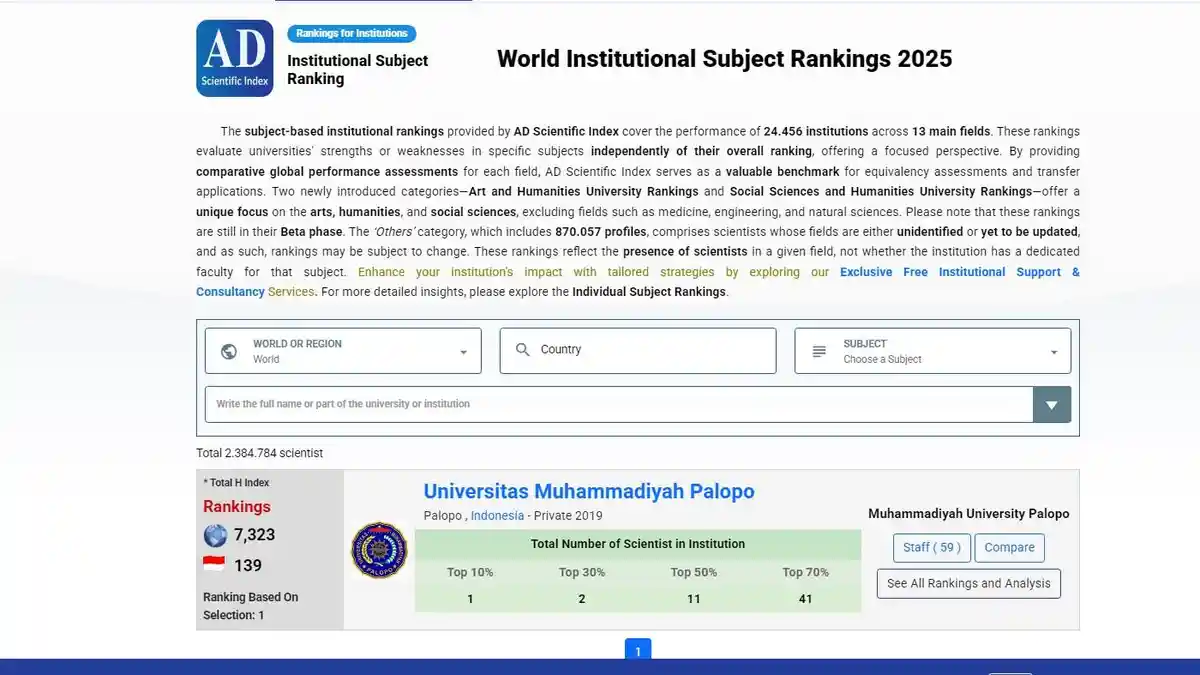Screen dimensions: 1200x675
Task: Open See All Rankings and Analysis
Action: pyautogui.click(x=969, y=584)
